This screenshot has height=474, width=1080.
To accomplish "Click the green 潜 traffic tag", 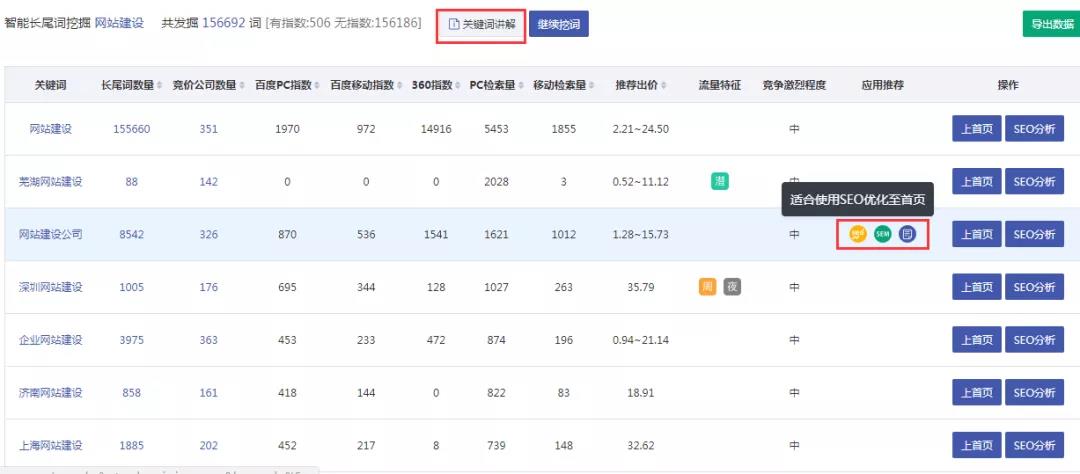I will (x=719, y=181).
